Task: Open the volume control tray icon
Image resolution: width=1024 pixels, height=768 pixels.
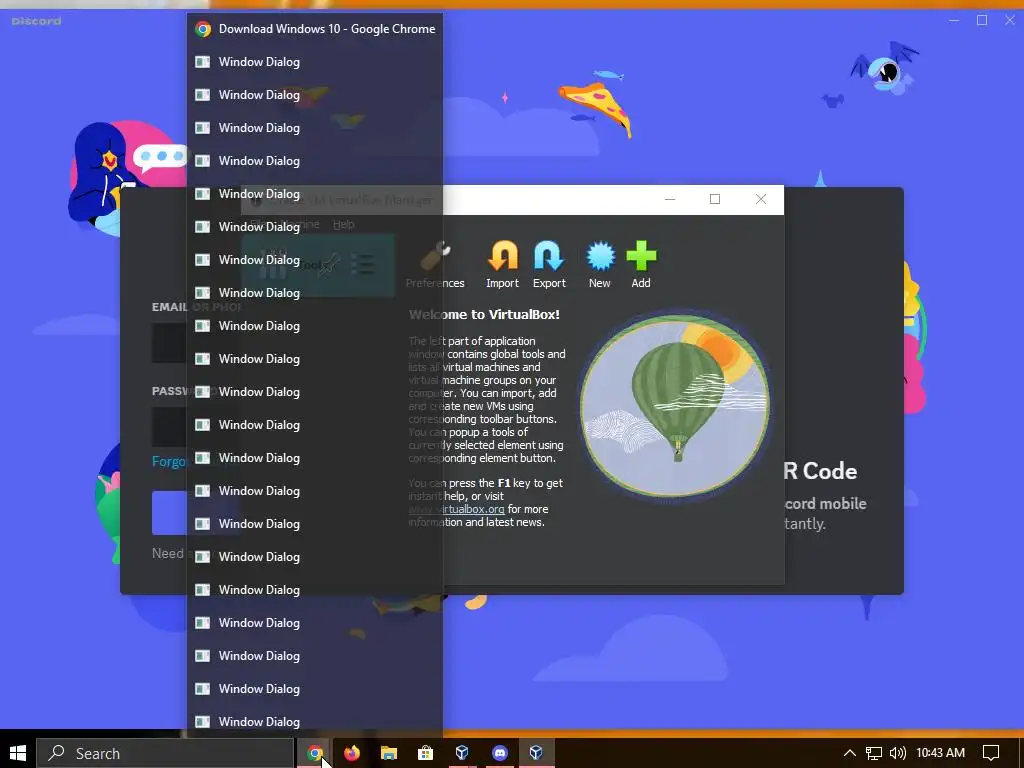Action: (898, 753)
